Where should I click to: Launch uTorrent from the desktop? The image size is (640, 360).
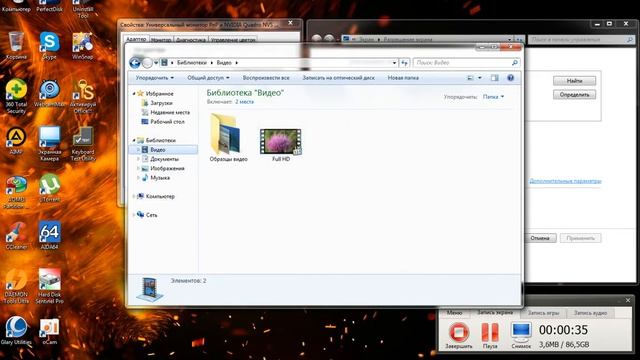(x=49, y=188)
